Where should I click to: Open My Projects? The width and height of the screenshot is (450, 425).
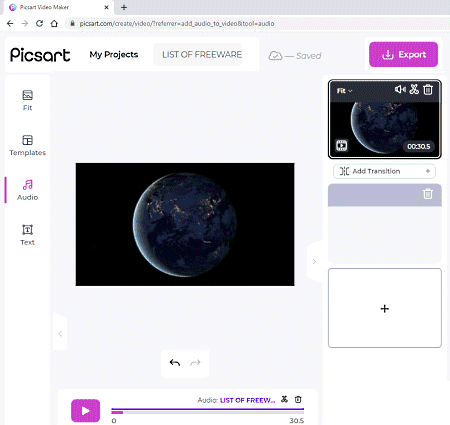tap(114, 55)
